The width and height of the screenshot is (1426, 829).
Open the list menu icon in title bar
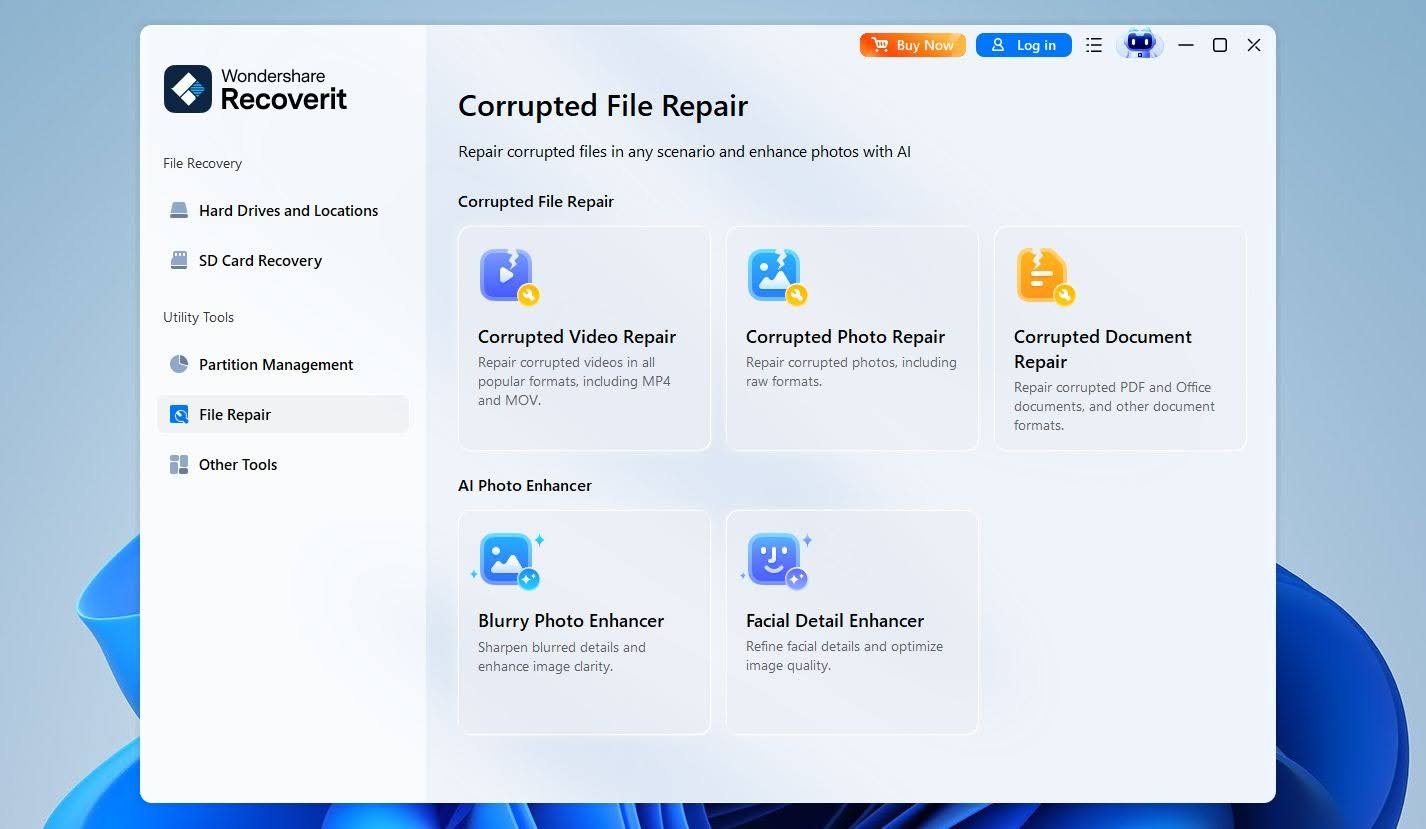tap(1094, 45)
